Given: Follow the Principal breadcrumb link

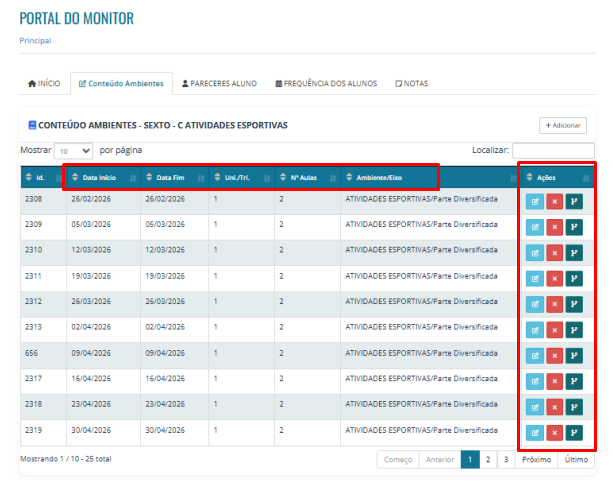Looking at the screenshot, I should [36, 41].
